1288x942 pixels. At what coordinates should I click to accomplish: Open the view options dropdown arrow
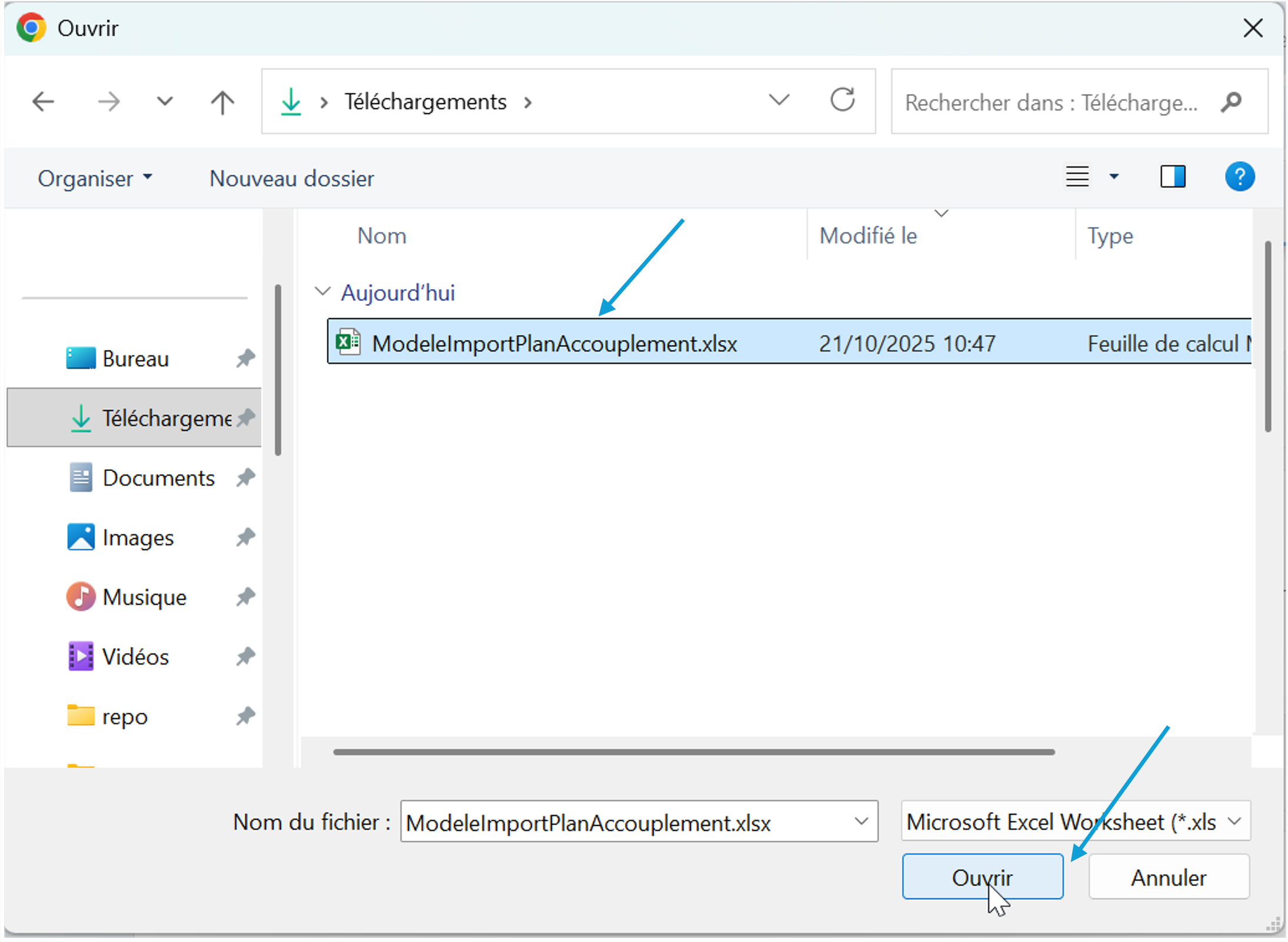point(1113,176)
